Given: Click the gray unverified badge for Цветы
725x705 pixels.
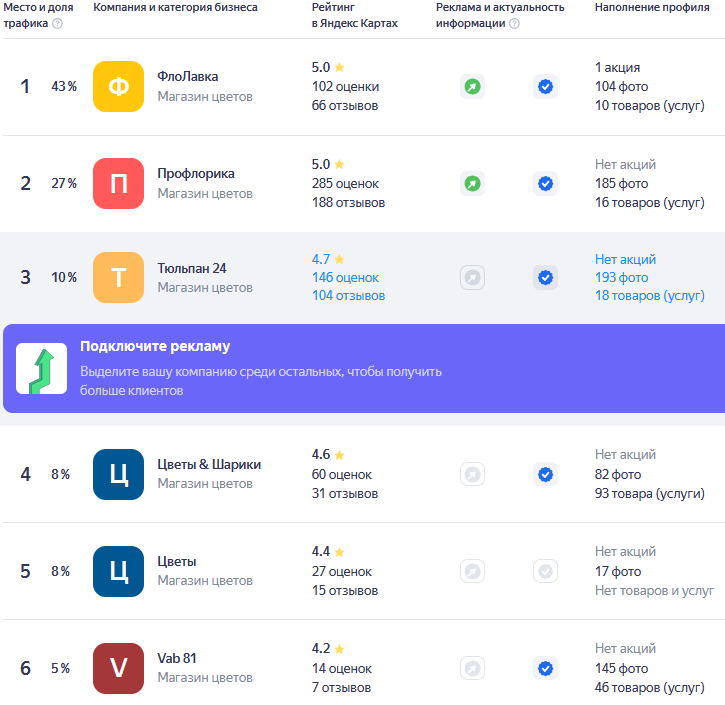Looking at the screenshot, I should click(x=545, y=571).
